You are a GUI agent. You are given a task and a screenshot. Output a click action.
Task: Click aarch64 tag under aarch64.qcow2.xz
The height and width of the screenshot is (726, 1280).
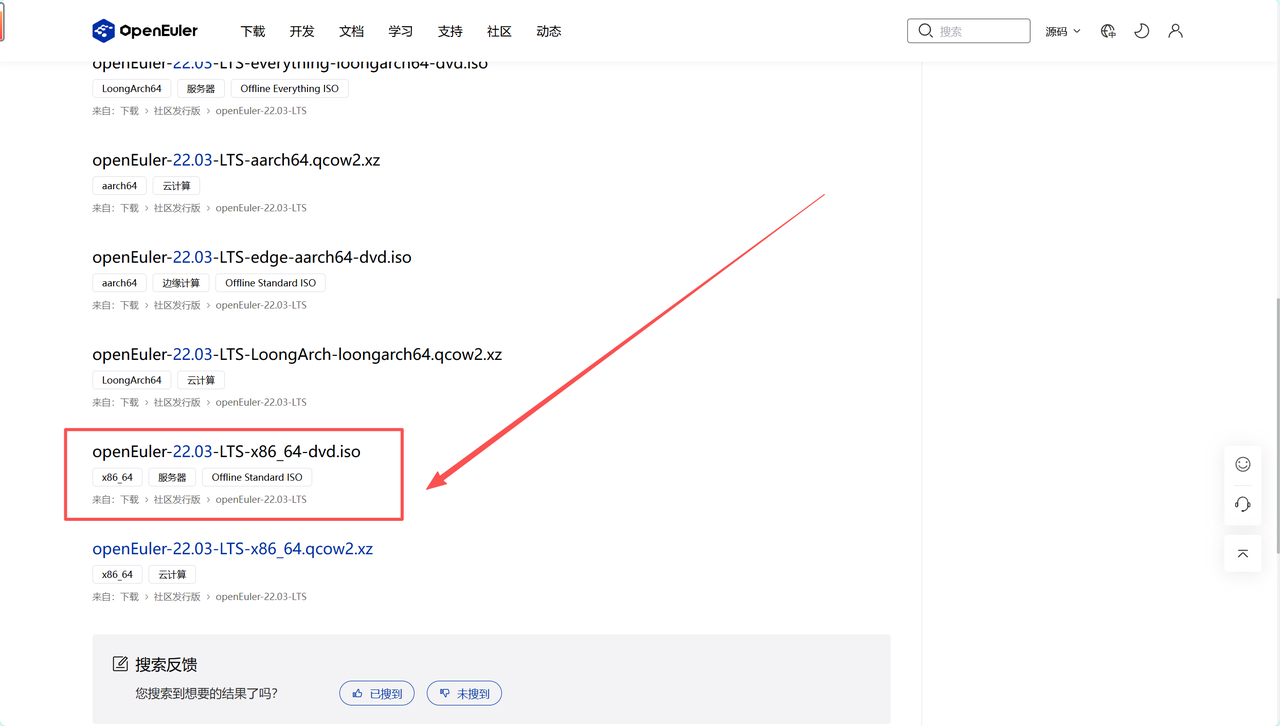pyautogui.click(x=119, y=186)
